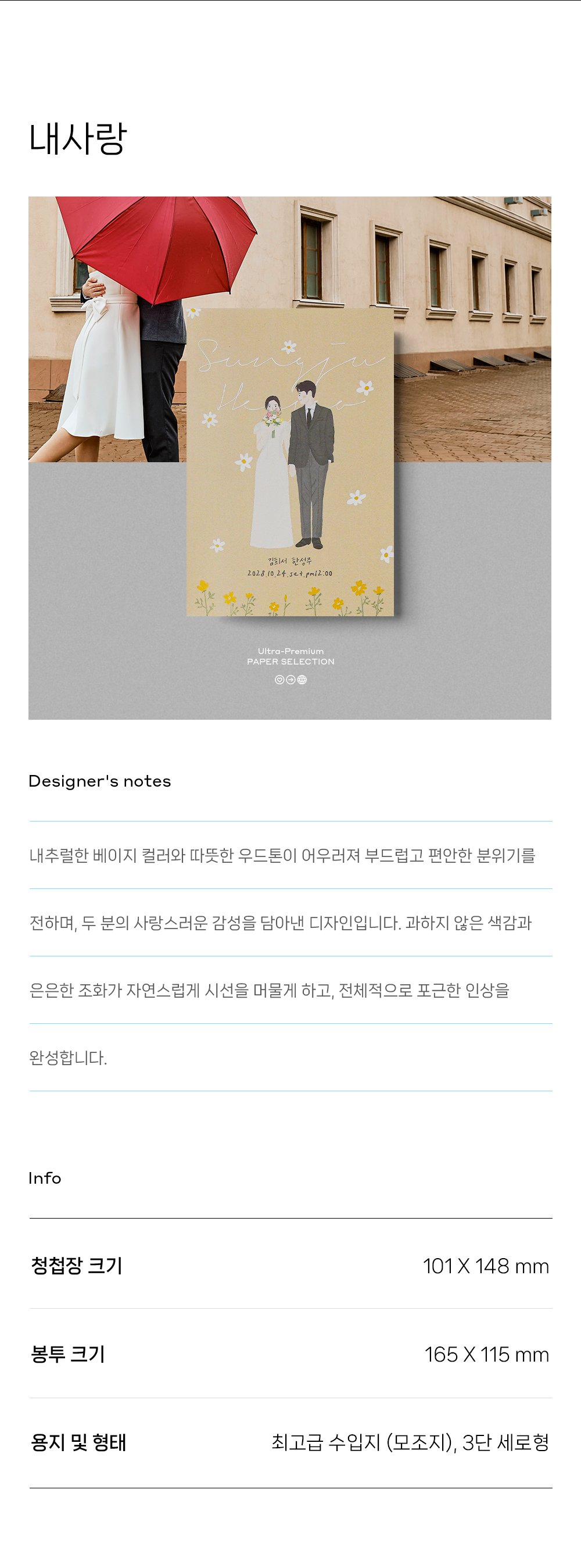Click the 완성합니다 note line

68,1058
